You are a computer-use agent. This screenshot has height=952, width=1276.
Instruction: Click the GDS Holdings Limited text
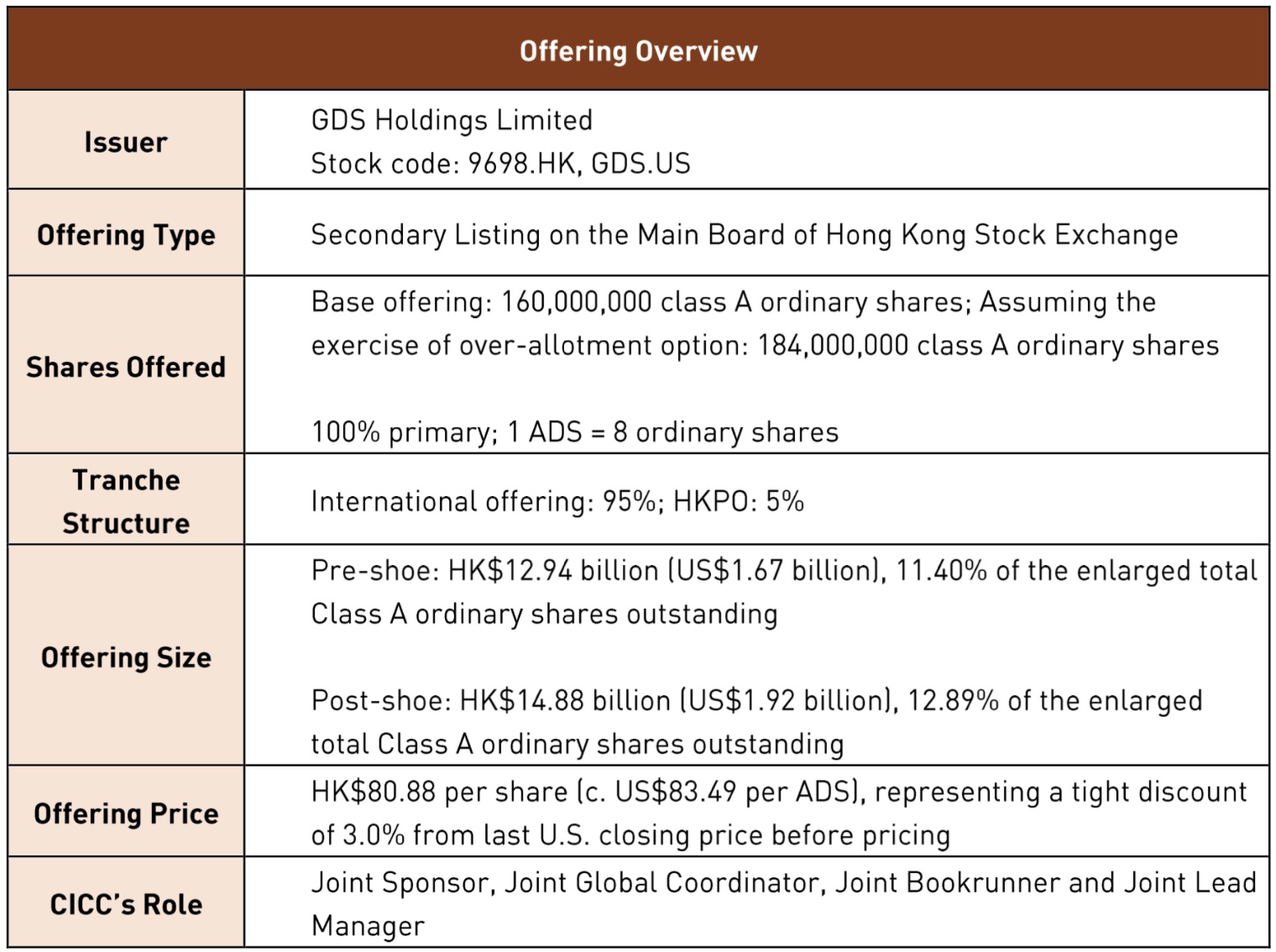(x=452, y=120)
